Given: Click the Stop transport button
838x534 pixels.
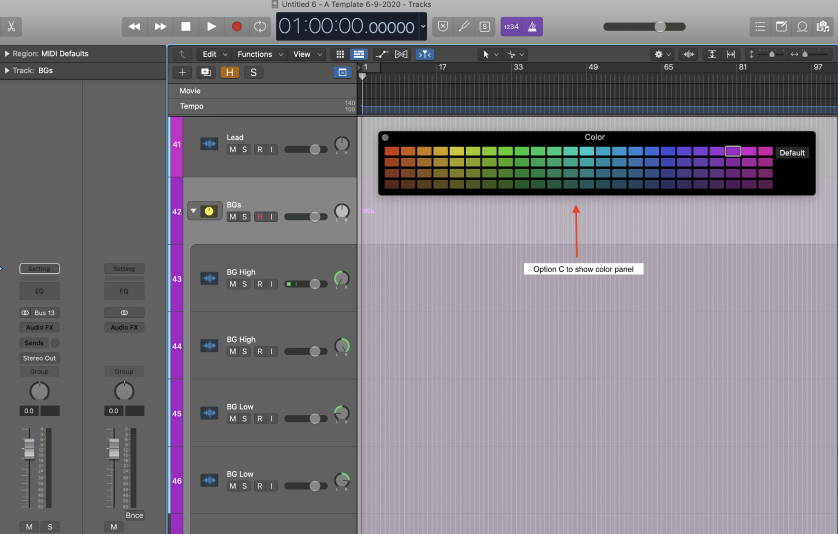Looking at the screenshot, I should point(185,26).
